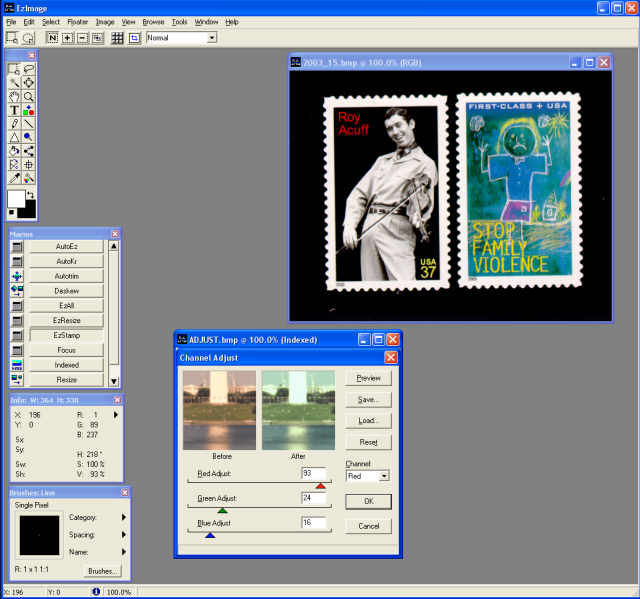Swap foreground and background colors
The width and height of the screenshot is (640, 599).
coord(31,195)
